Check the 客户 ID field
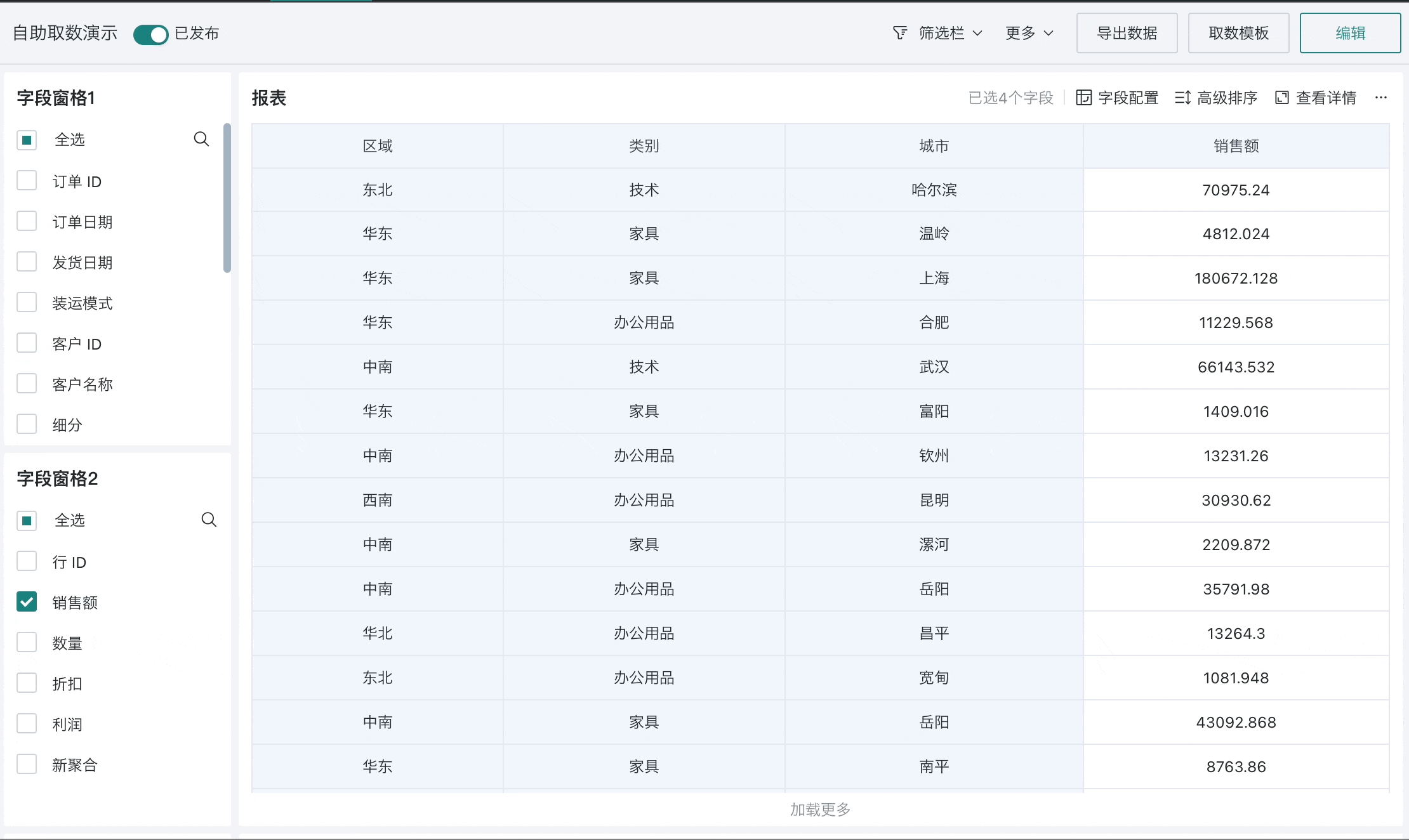Screen dimensions: 1409x840 point(27,343)
